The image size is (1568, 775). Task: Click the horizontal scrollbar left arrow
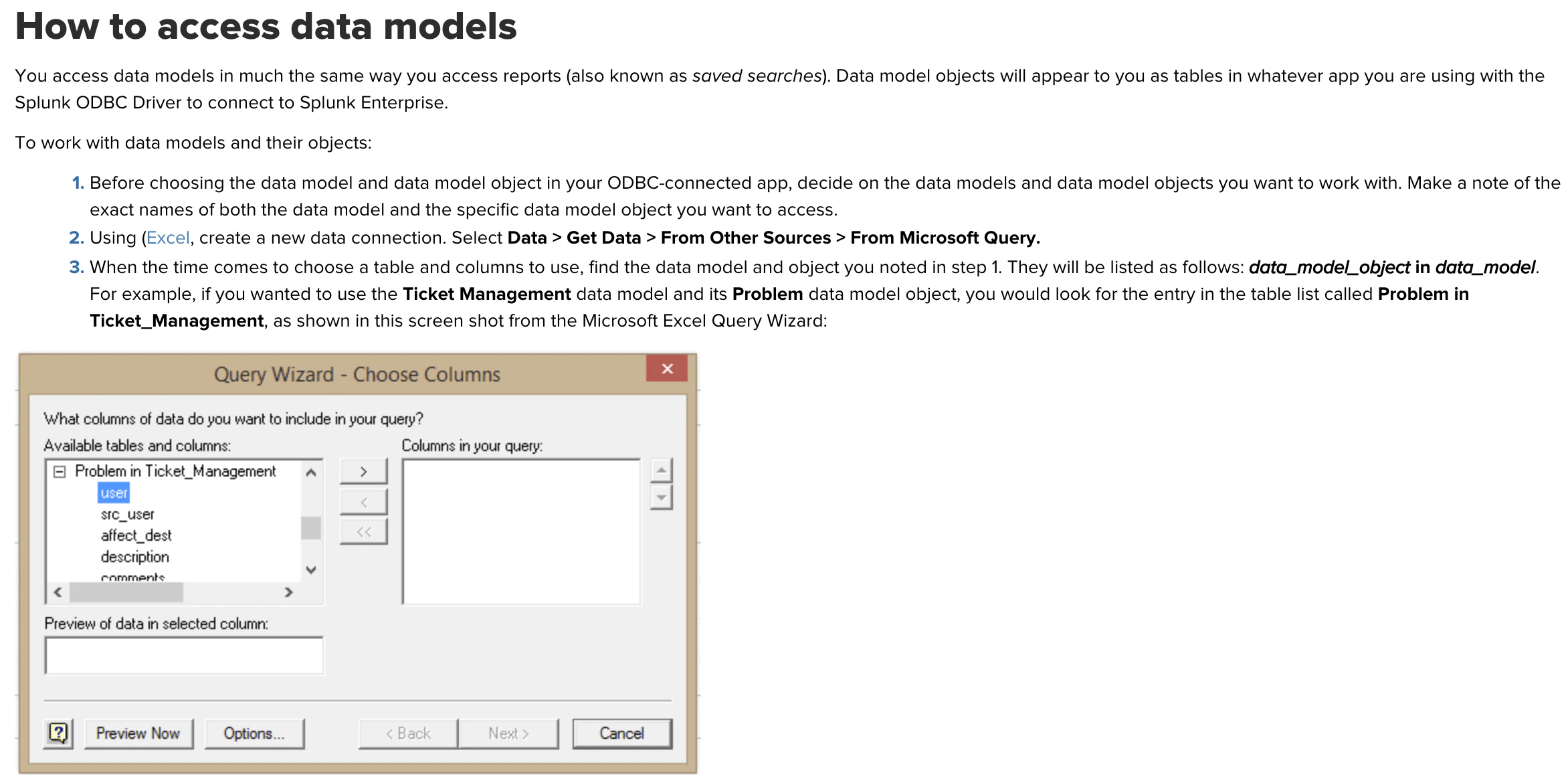click(x=58, y=592)
